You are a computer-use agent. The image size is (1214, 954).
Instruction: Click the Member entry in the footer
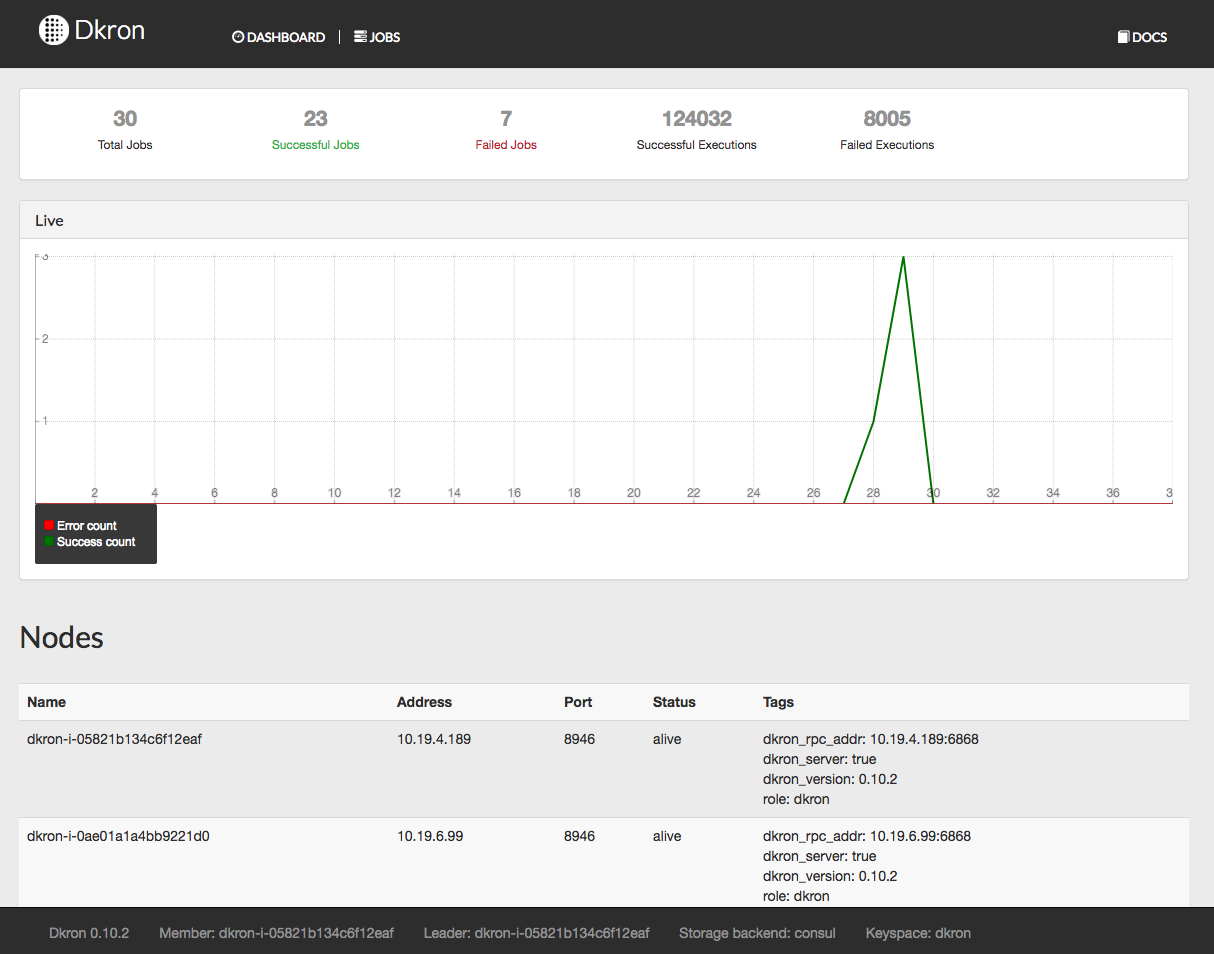click(x=276, y=933)
